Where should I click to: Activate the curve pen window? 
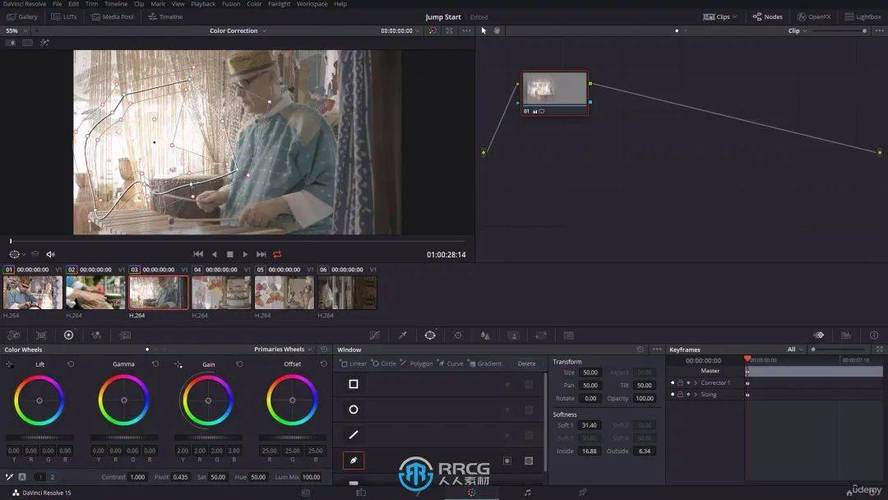[x=353, y=461]
